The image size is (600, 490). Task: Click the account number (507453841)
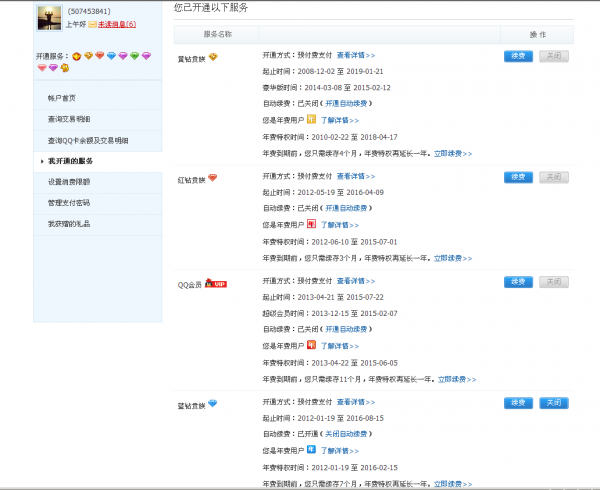point(89,11)
